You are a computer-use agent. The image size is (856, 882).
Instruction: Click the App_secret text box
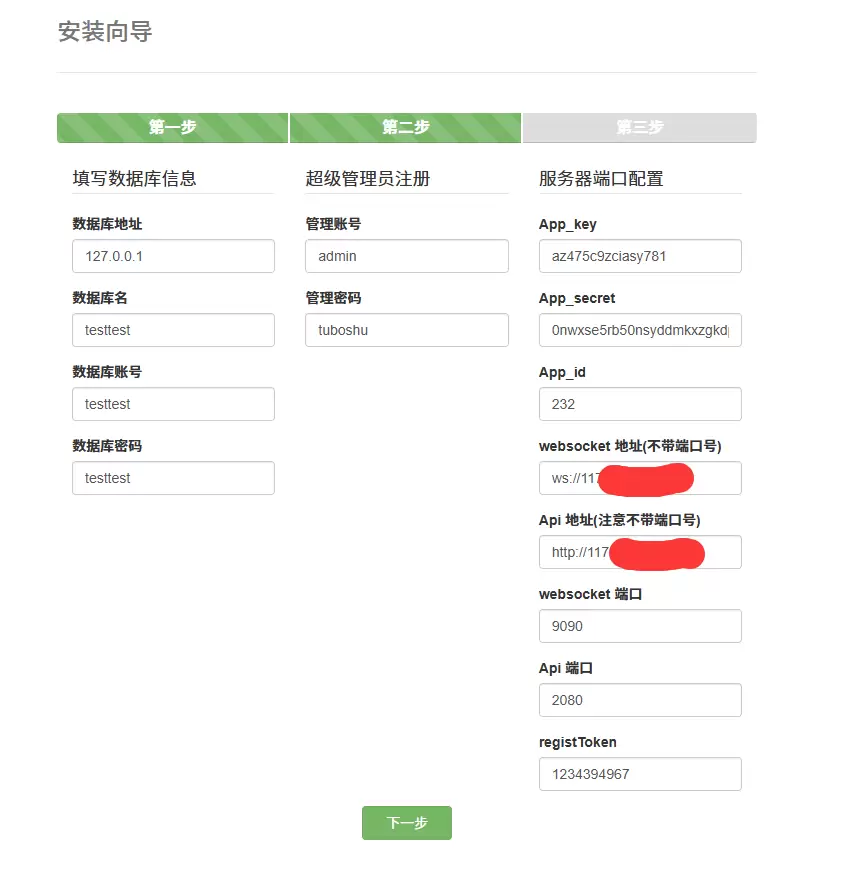coord(640,330)
